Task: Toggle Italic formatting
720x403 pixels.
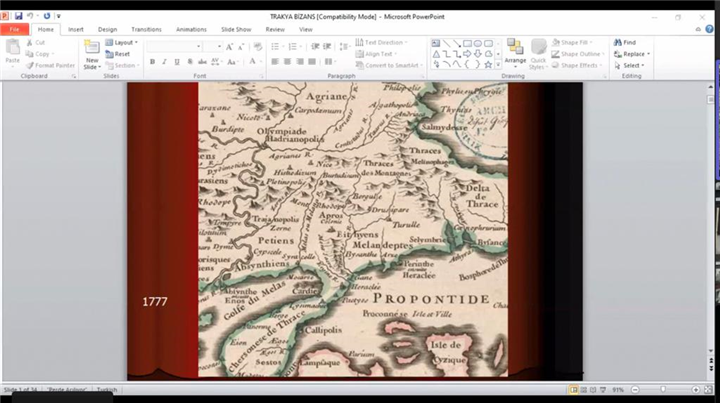Action: [164, 62]
